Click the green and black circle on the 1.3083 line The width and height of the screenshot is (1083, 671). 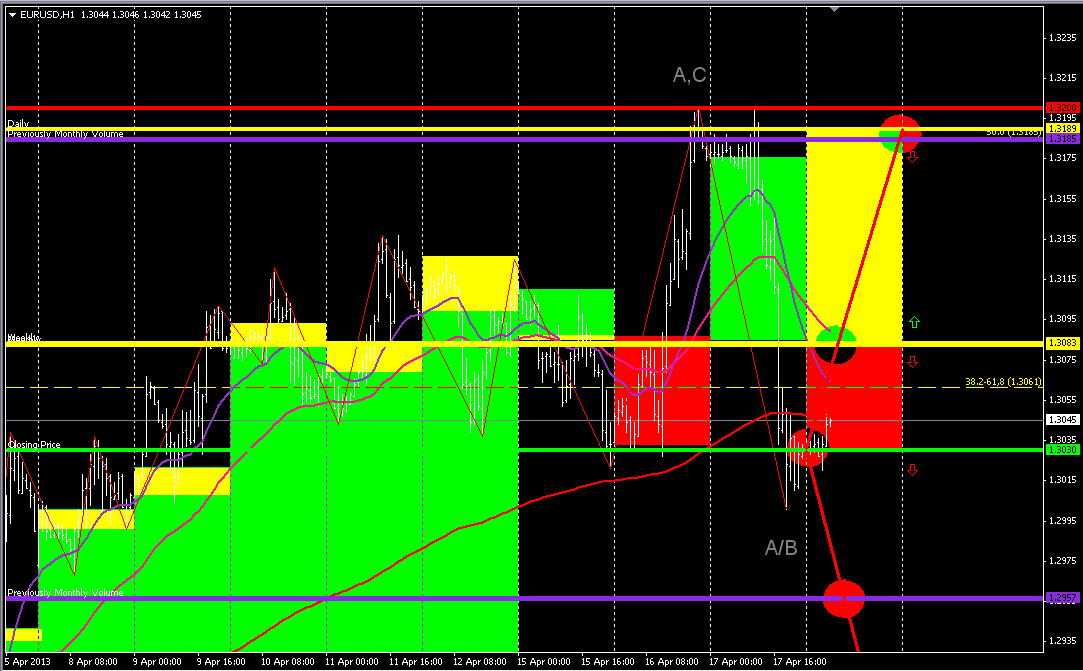click(836, 344)
